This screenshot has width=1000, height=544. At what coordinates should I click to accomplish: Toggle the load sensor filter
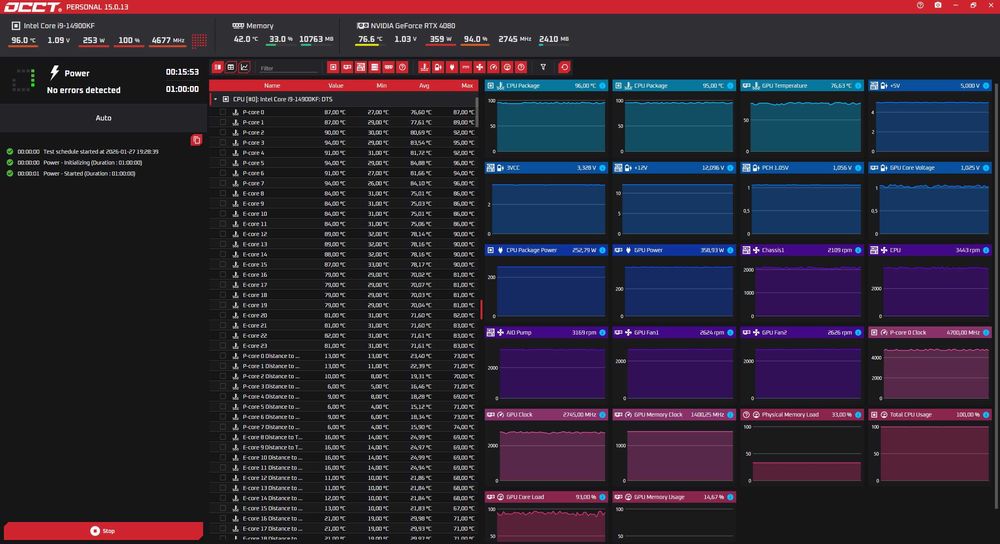(x=507, y=67)
